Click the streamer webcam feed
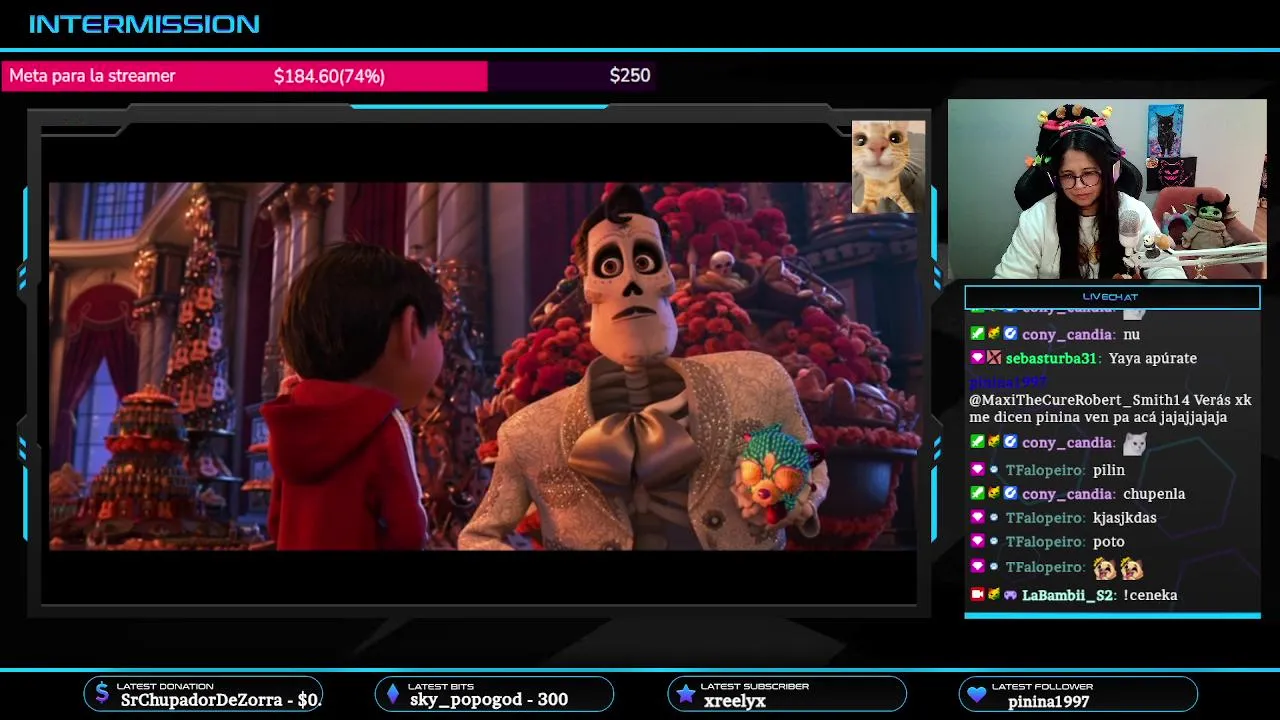The width and height of the screenshot is (1280, 720). click(1107, 189)
